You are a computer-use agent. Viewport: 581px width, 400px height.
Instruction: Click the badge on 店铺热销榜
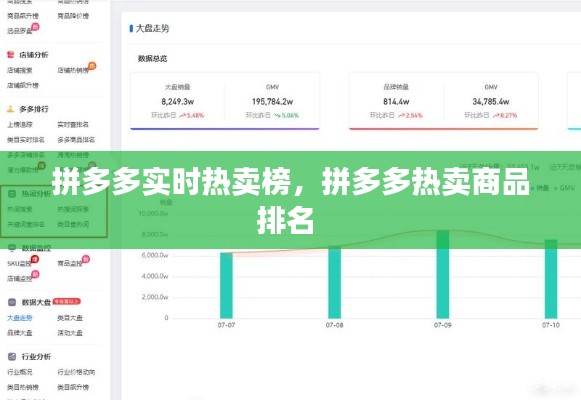(92, 66)
